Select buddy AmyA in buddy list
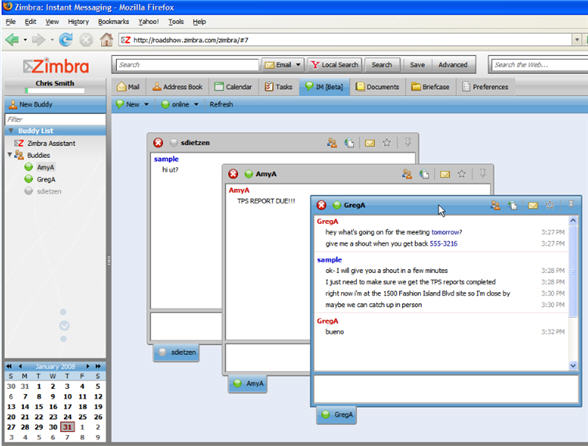The width and height of the screenshot is (588, 446). point(39,167)
